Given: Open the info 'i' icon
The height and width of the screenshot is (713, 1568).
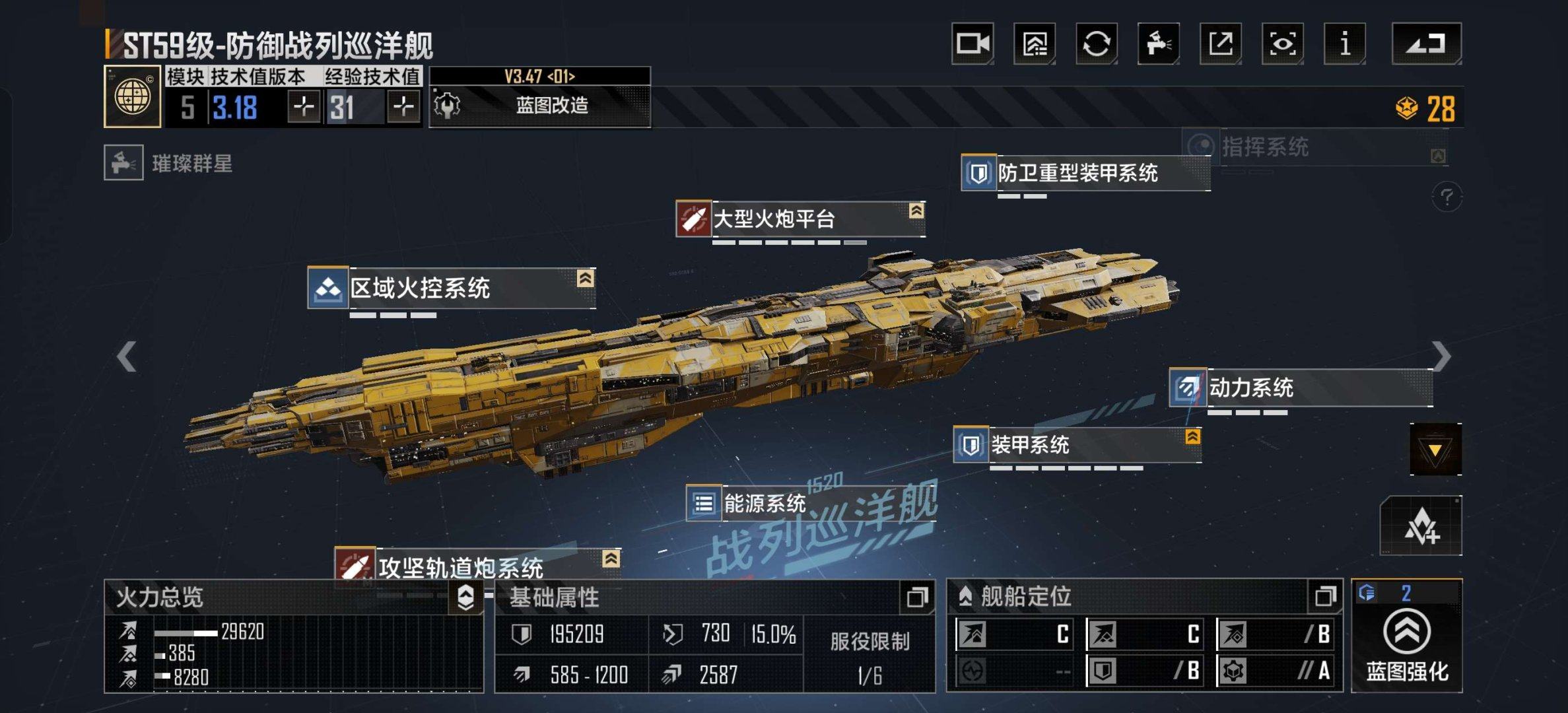Looking at the screenshot, I should point(1345,44).
